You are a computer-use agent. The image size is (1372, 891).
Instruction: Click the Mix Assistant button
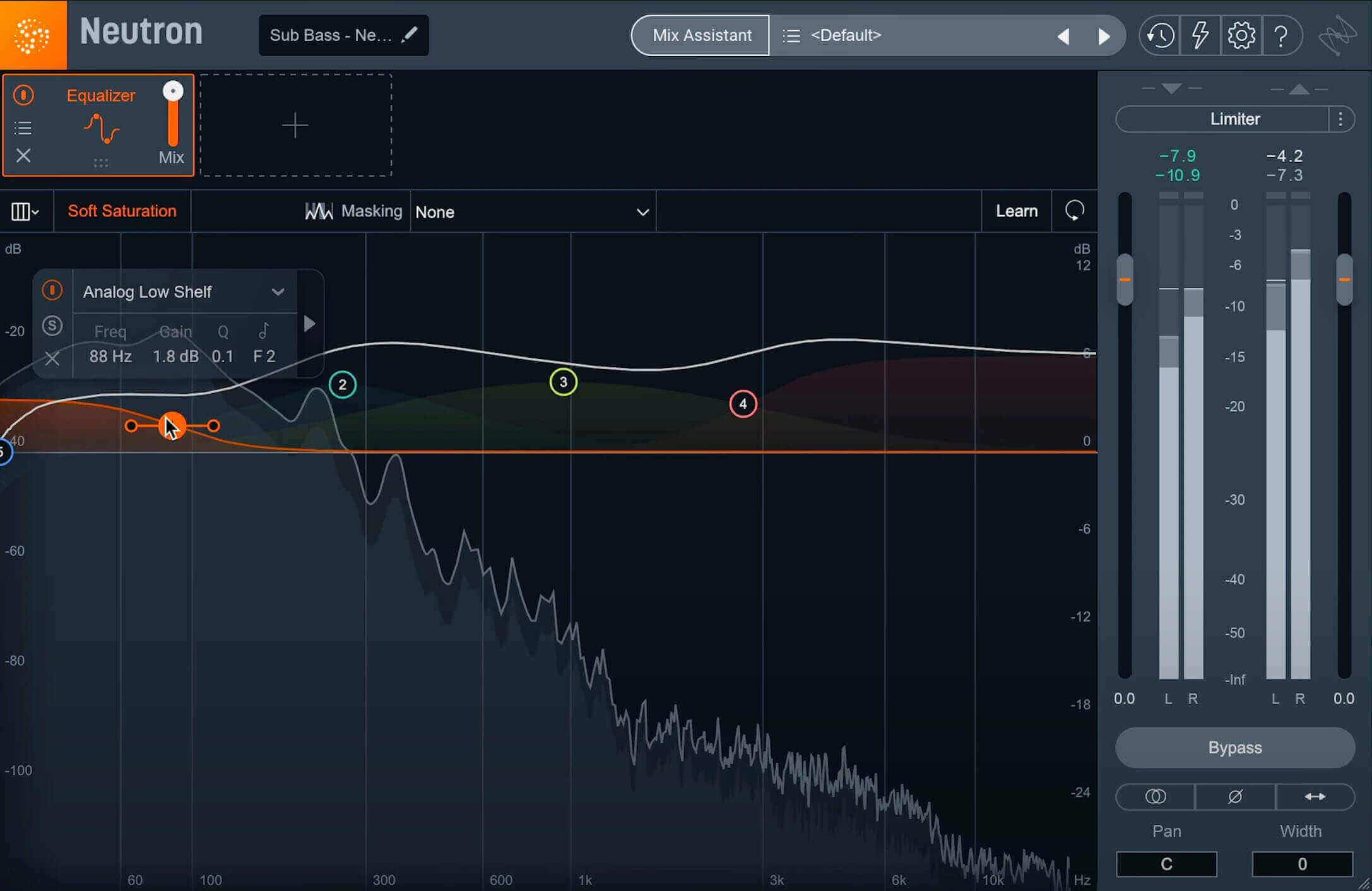tap(701, 35)
